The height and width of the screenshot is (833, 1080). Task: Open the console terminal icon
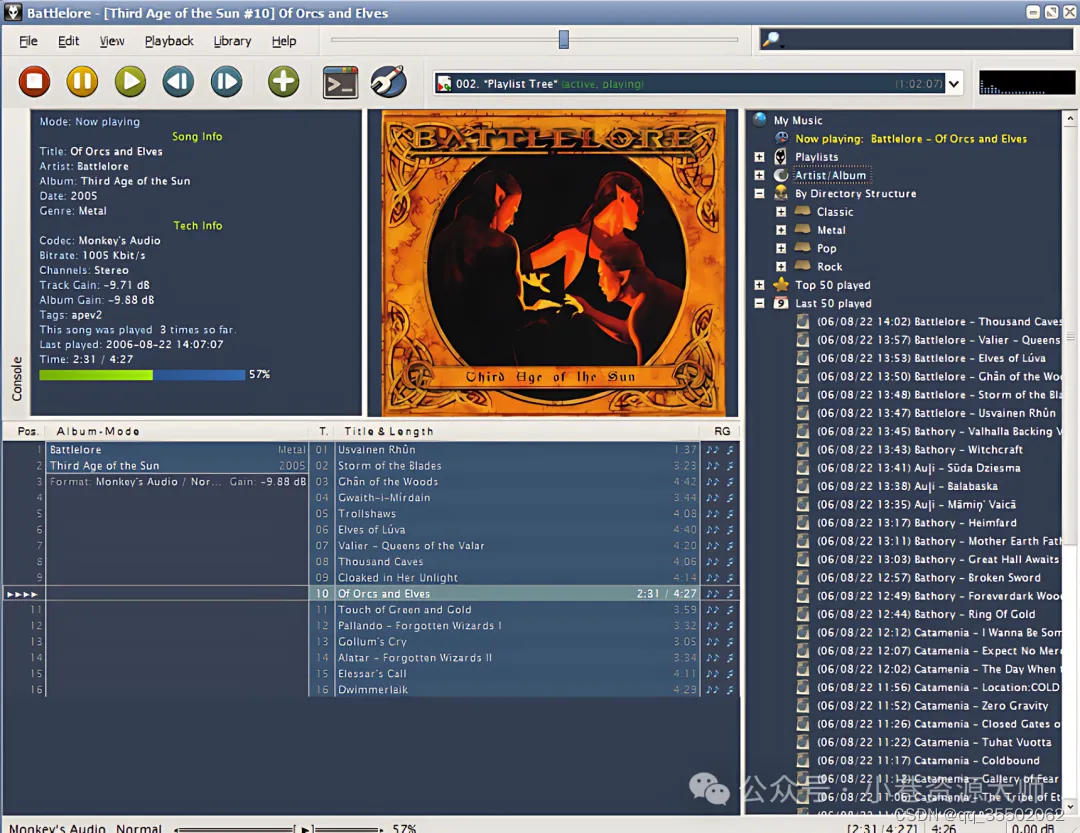[340, 83]
